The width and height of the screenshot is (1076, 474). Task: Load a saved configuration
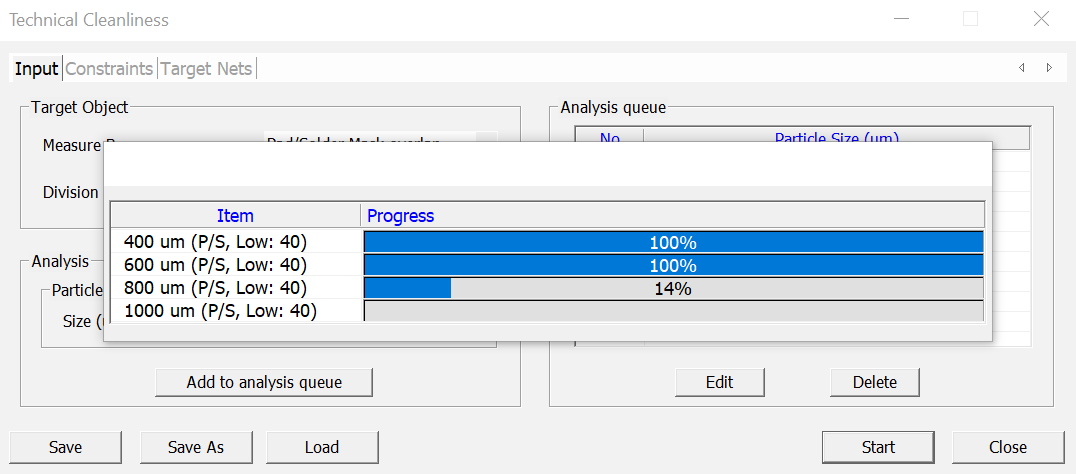click(322, 447)
